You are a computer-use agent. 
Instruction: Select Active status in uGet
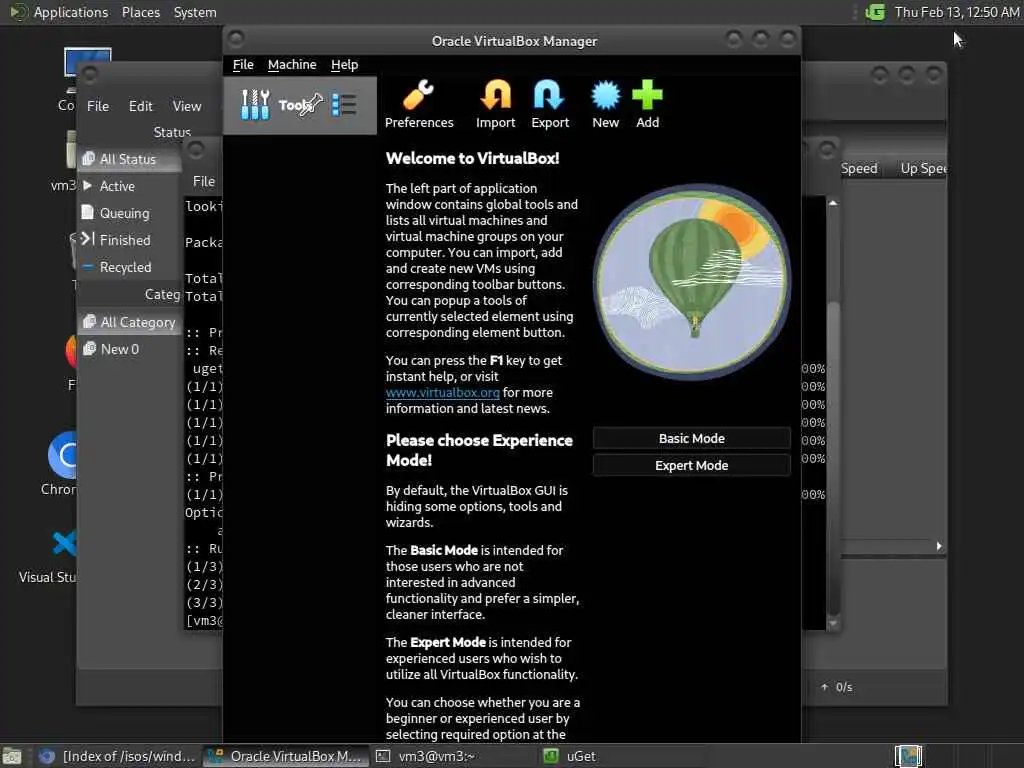pyautogui.click(x=129, y=186)
